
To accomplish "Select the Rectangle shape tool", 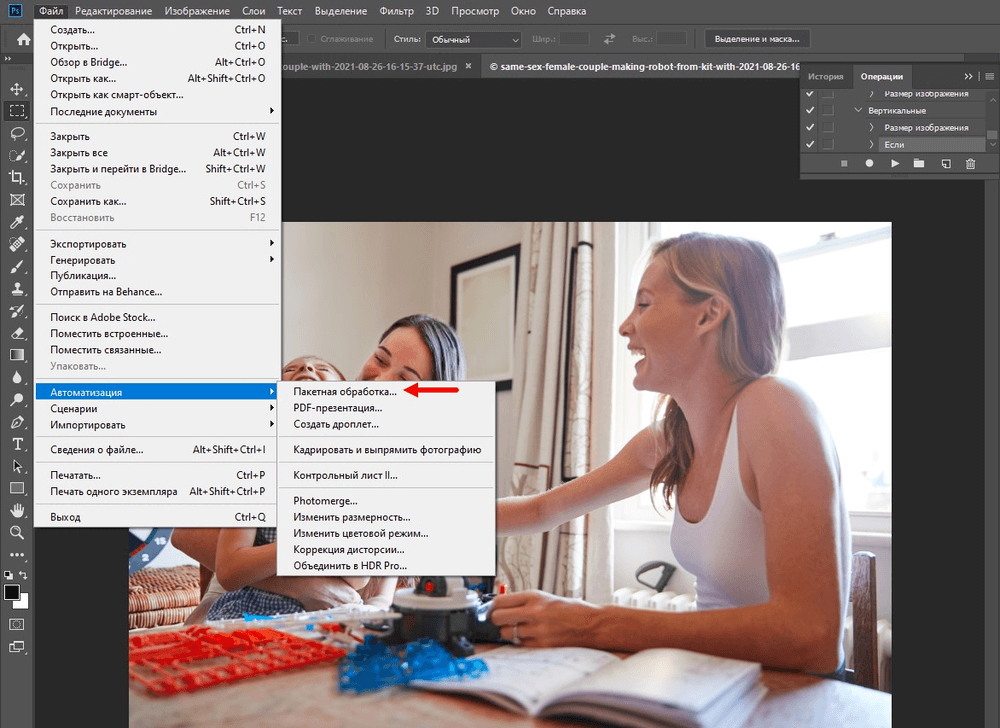I will (17, 488).
